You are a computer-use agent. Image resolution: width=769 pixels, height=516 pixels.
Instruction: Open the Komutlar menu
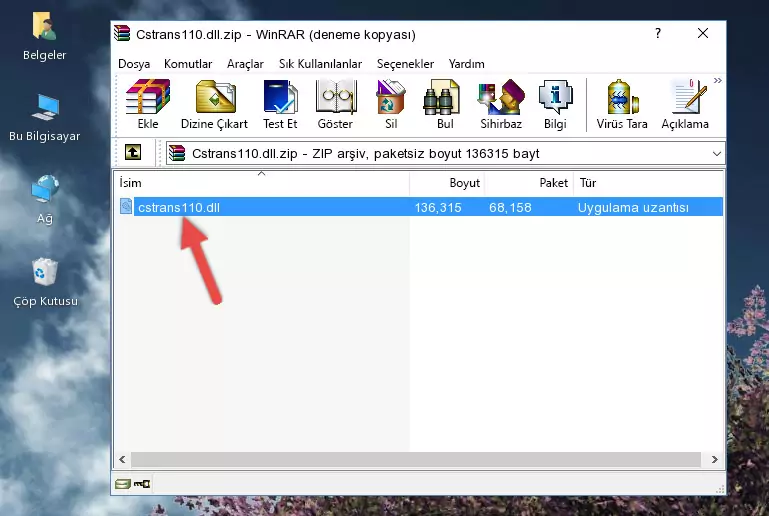(x=188, y=64)
